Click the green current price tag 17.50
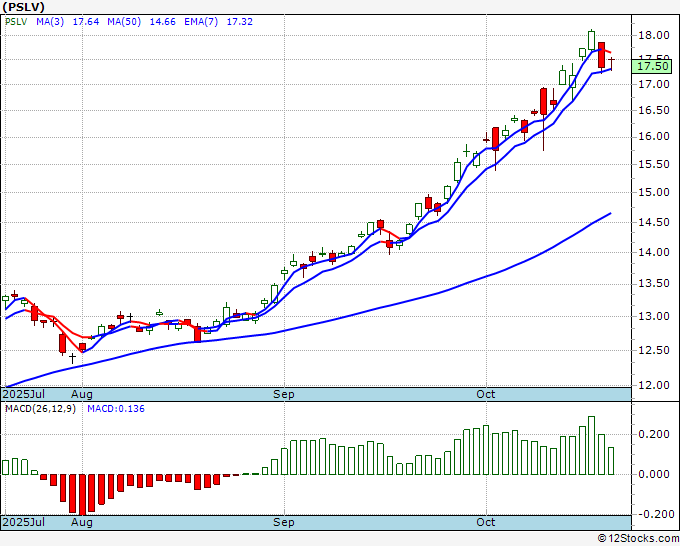Screen dimensions: 680x546 [652, 66]
